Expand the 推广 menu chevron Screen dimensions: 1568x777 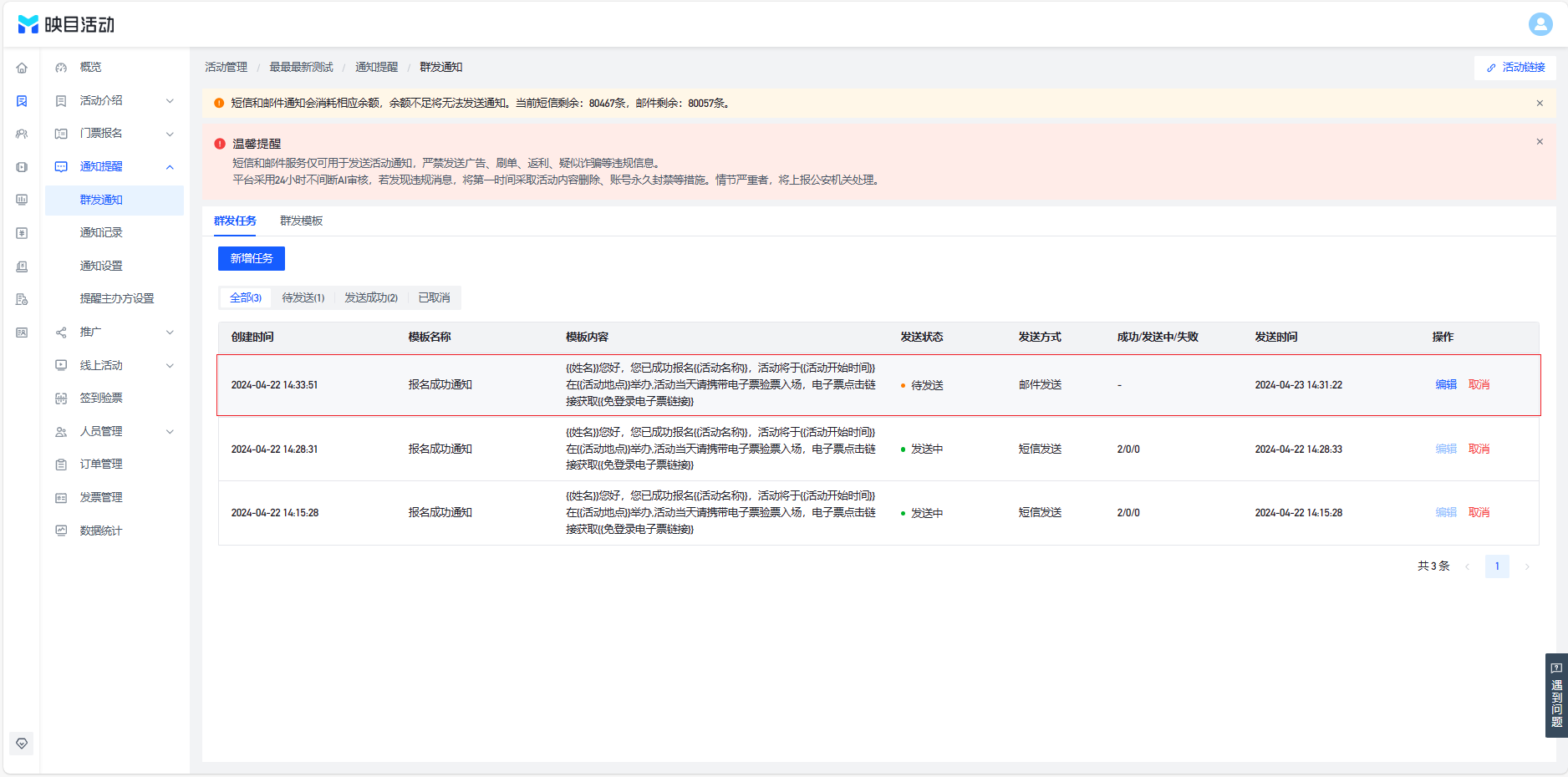coord(170,333)
